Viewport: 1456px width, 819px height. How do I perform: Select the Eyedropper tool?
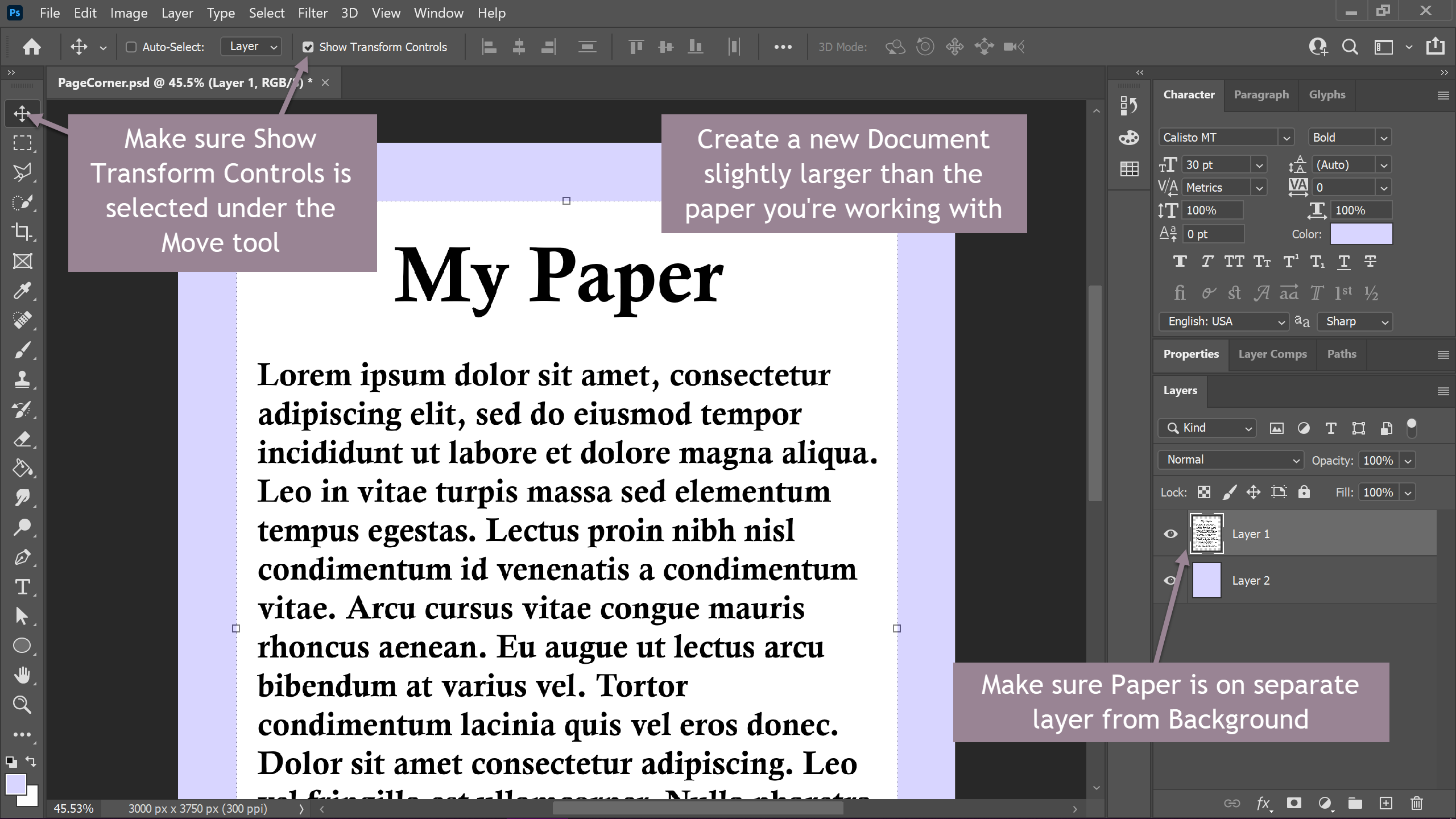click(22, 291)
